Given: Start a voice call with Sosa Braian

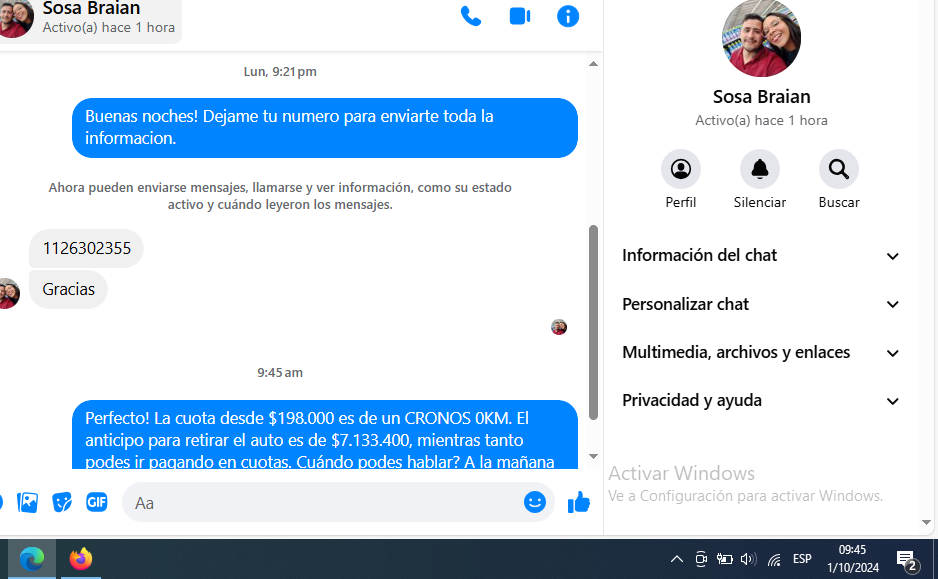Looking at the screenshot, I should coord(471,16).
